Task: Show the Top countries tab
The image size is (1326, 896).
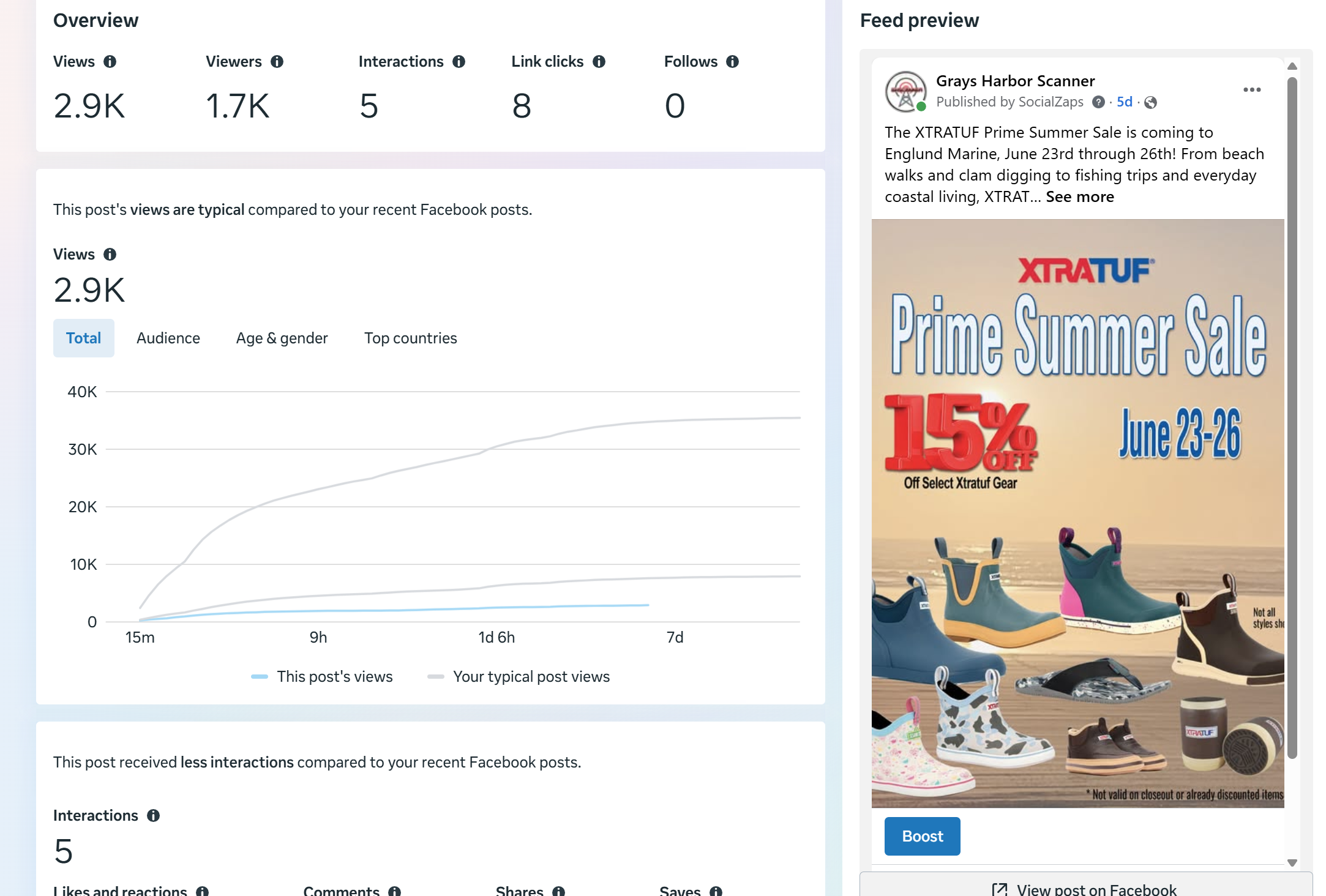Action: [411, 338]
